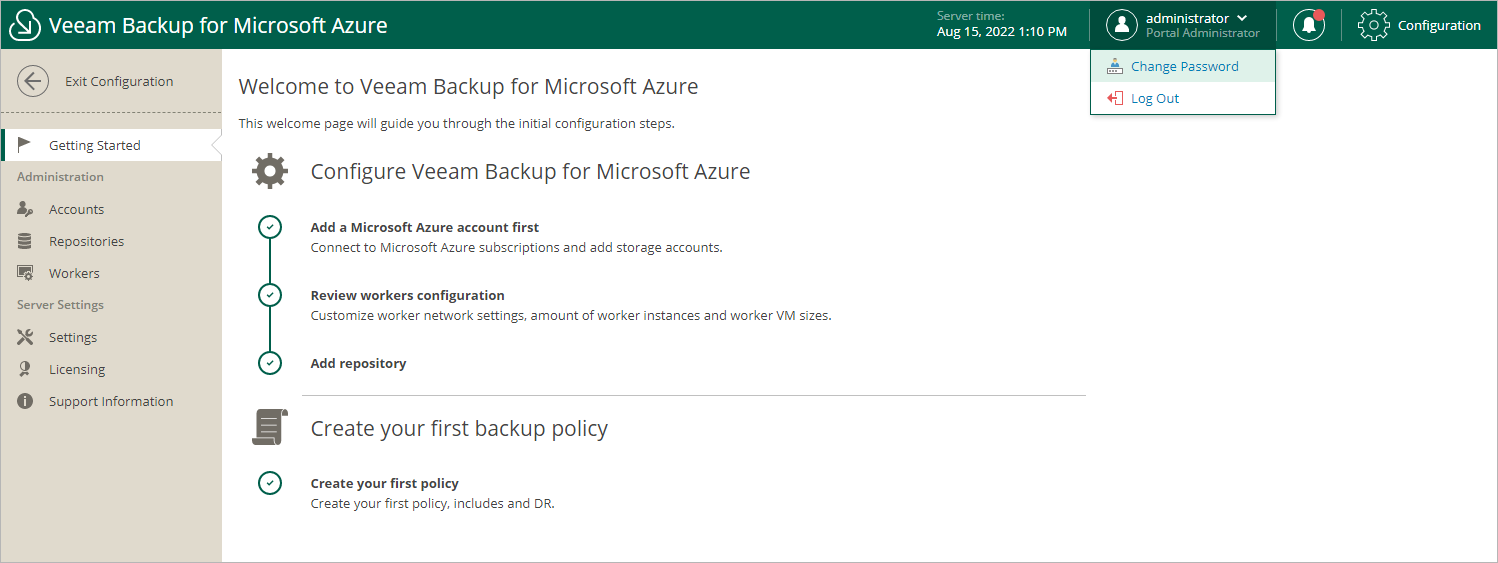Click Create your first policy link
Screen dimensions: 1498x563
[384, 483]
